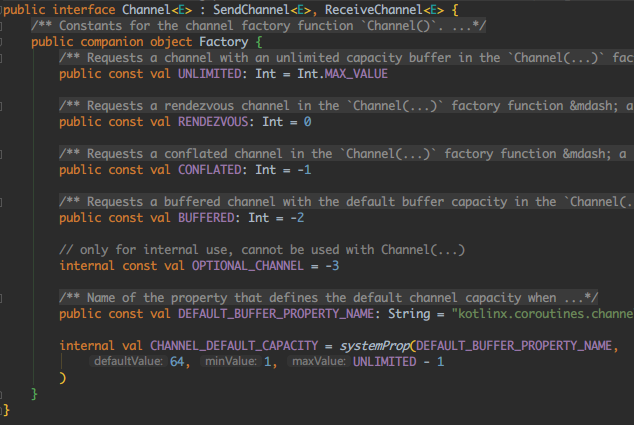634x425 pixels.
Task: Click the value -2 assigned to BUFFERED
Action: click(x=297, y=218)
